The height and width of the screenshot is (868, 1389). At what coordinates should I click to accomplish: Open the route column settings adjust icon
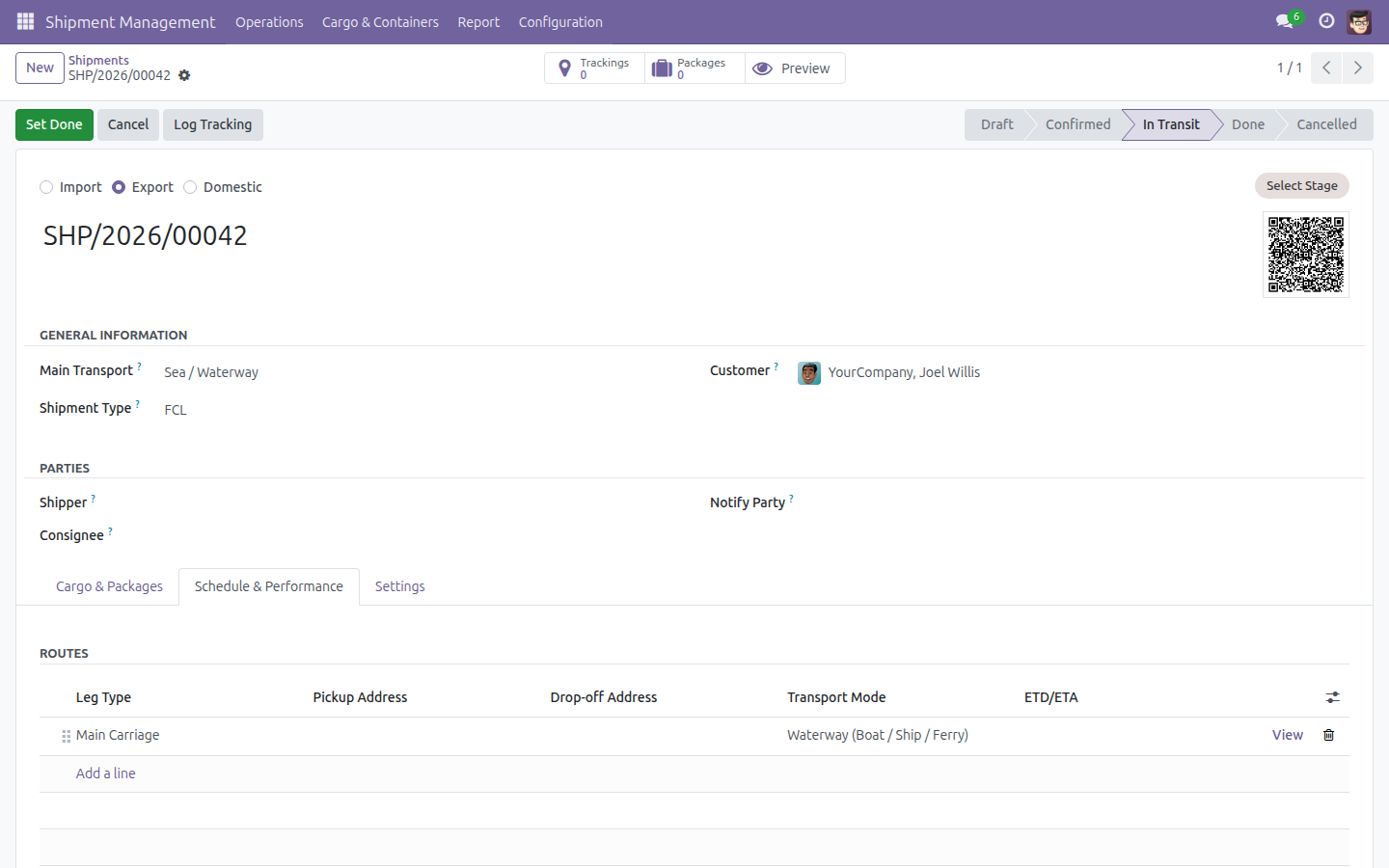(1332, 697)
